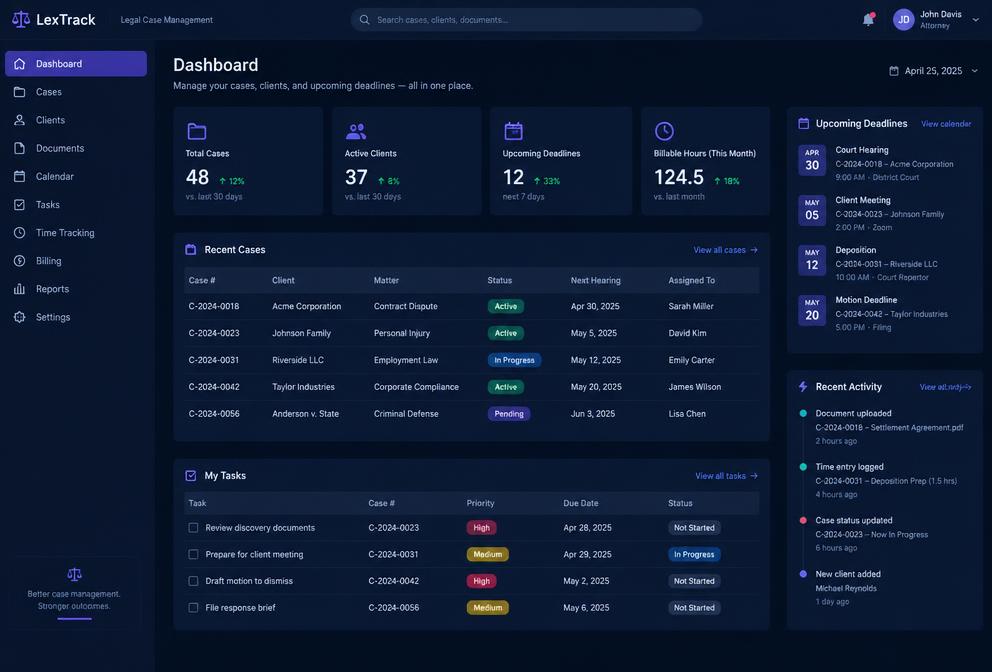
Task: Click the Upcoming Deadlines card calendar icon
Action: click(513, 131)
